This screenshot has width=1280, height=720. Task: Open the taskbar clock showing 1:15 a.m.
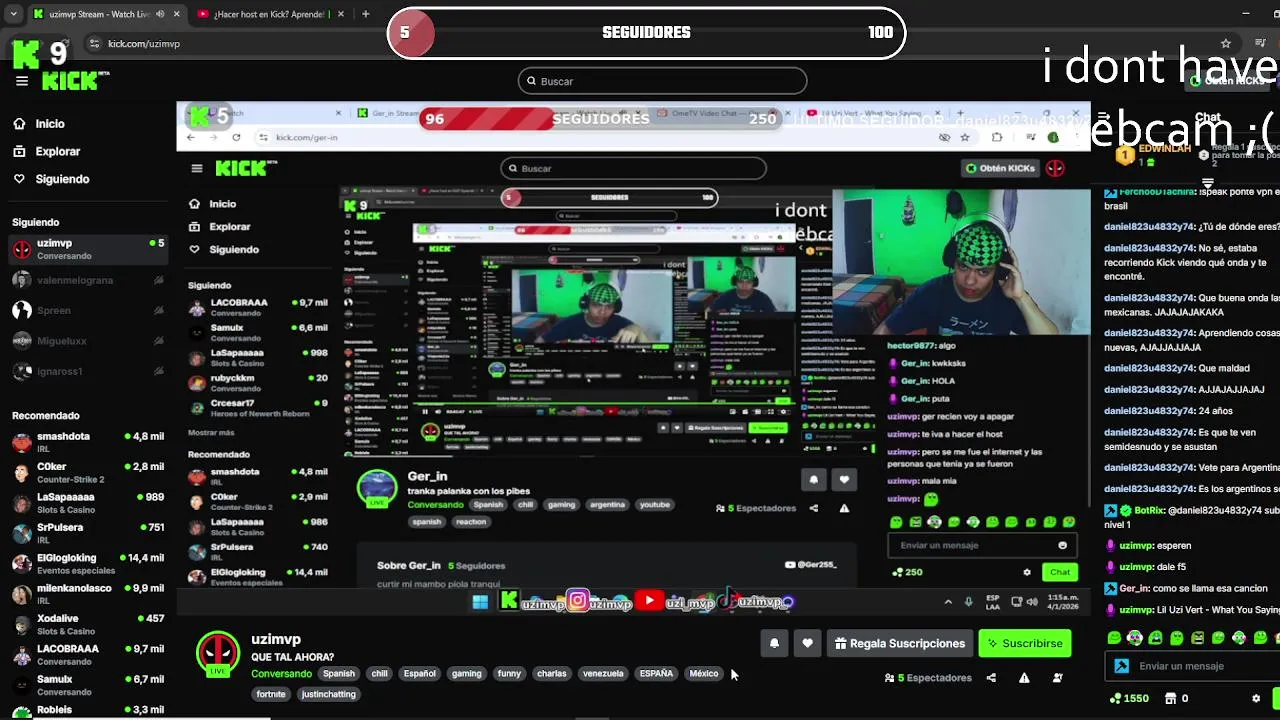pos(1063,602)
